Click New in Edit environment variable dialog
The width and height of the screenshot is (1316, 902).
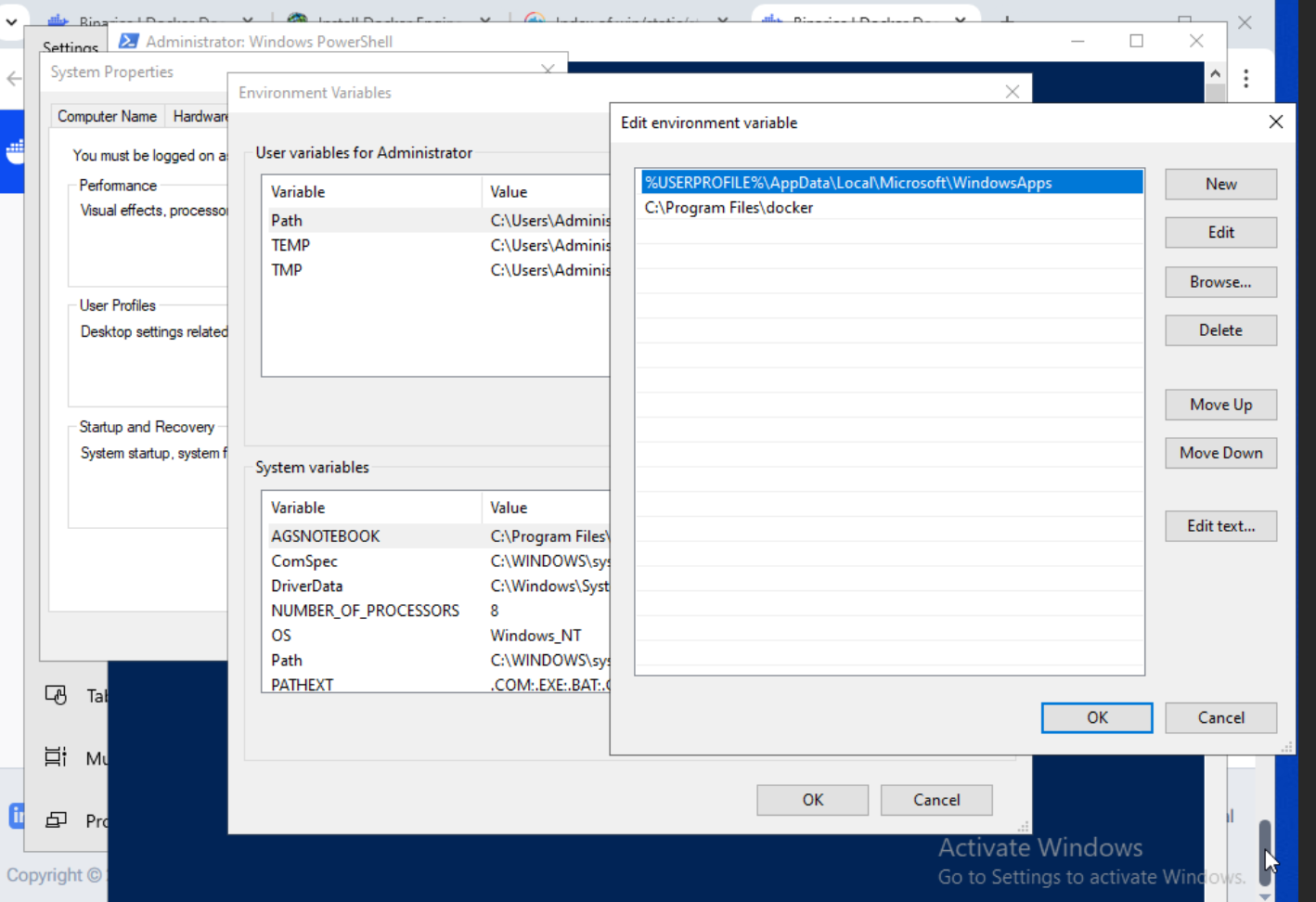(1220, 184)
